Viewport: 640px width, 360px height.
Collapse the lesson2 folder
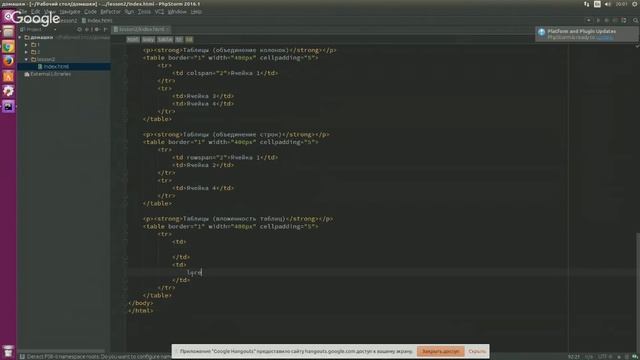(x=26, y=59)
